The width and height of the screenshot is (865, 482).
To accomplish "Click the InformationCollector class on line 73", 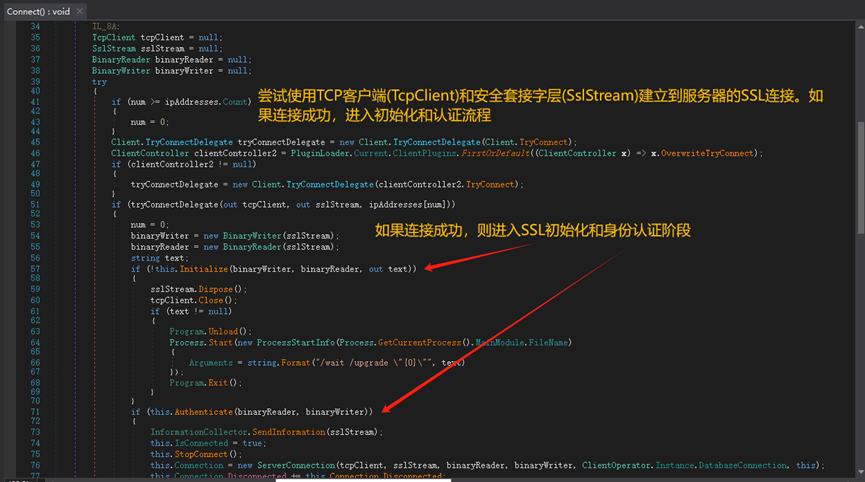I will click(199, 432).
